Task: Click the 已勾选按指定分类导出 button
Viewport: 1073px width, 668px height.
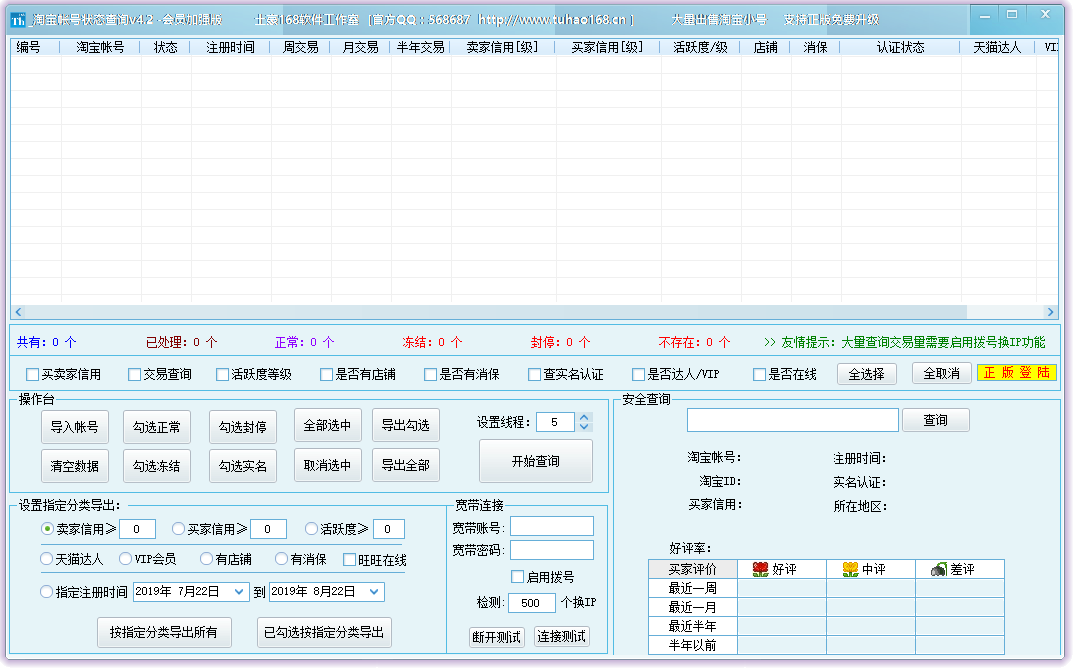Action: [x=324, y=632]
